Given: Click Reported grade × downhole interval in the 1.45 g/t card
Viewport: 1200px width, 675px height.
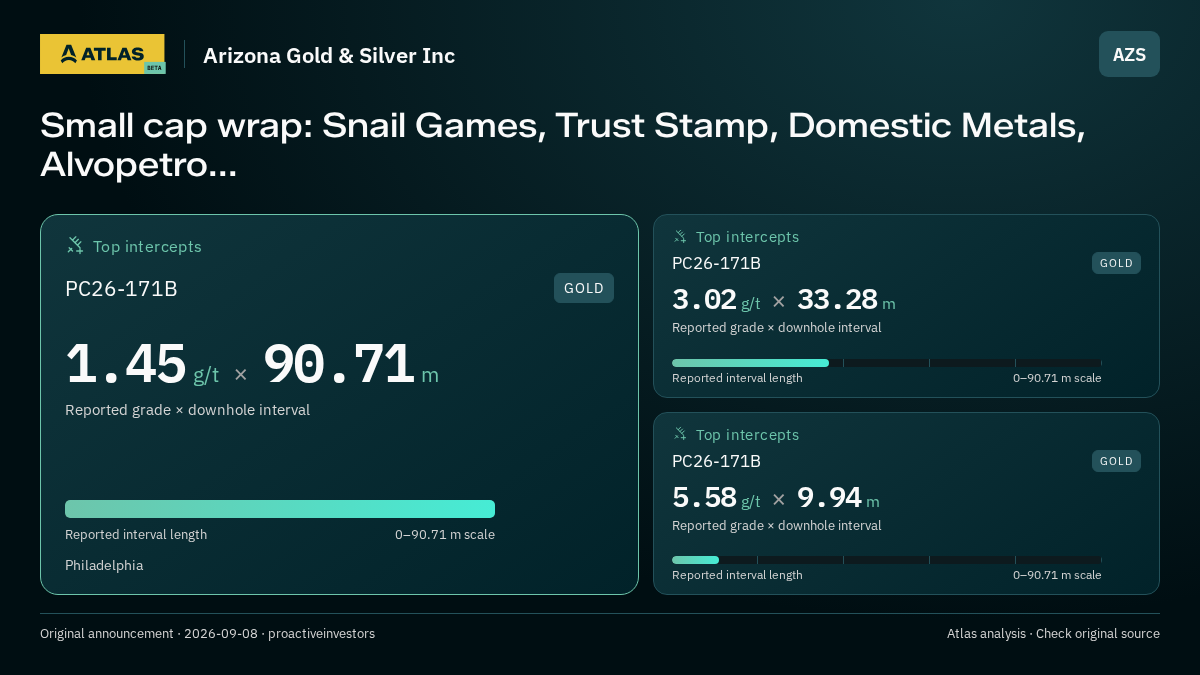Looking at the screenshot, I should 187,410.
